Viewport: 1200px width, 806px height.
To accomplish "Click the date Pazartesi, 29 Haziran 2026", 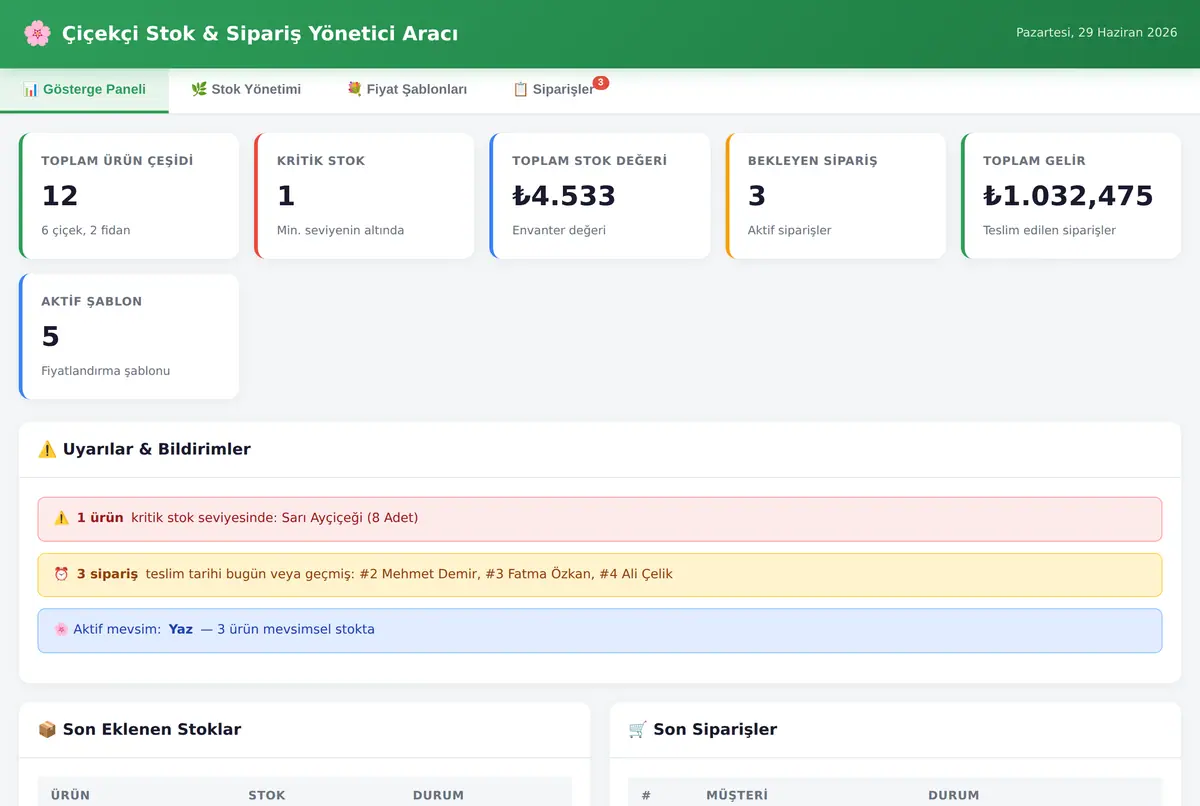I will point(1096,33).
